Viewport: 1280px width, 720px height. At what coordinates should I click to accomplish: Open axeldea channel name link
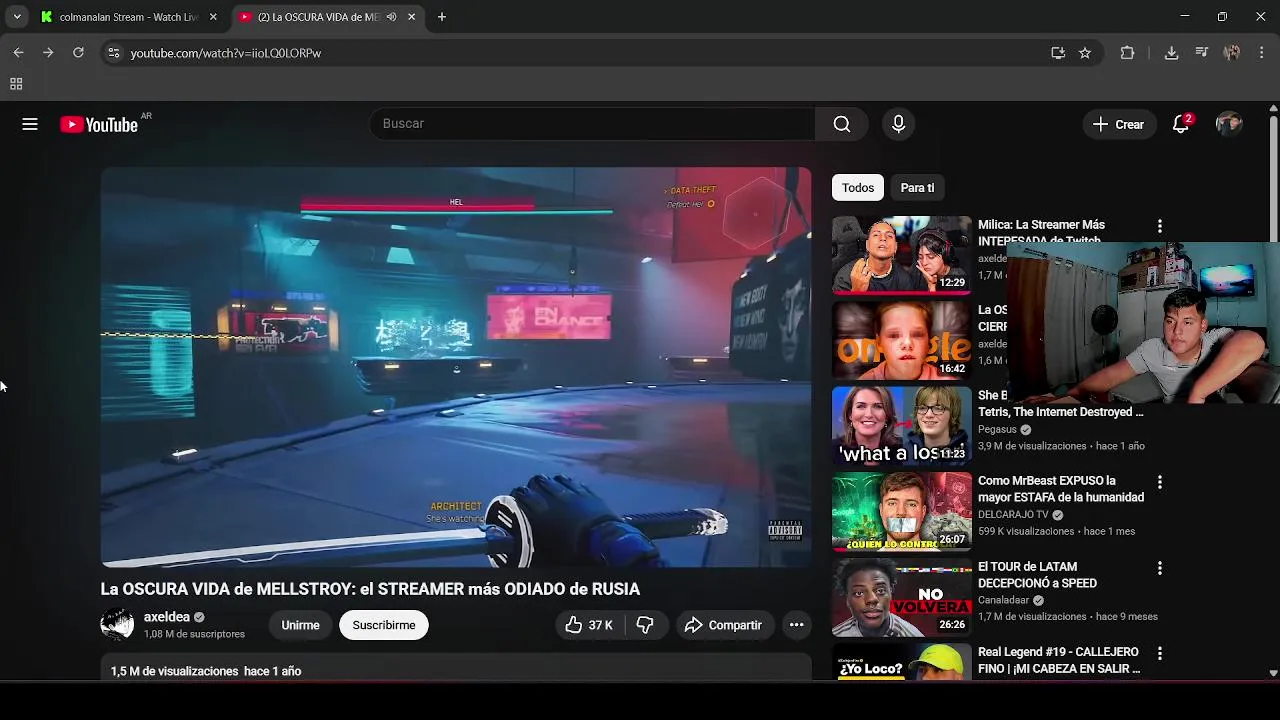pos(167,617)
